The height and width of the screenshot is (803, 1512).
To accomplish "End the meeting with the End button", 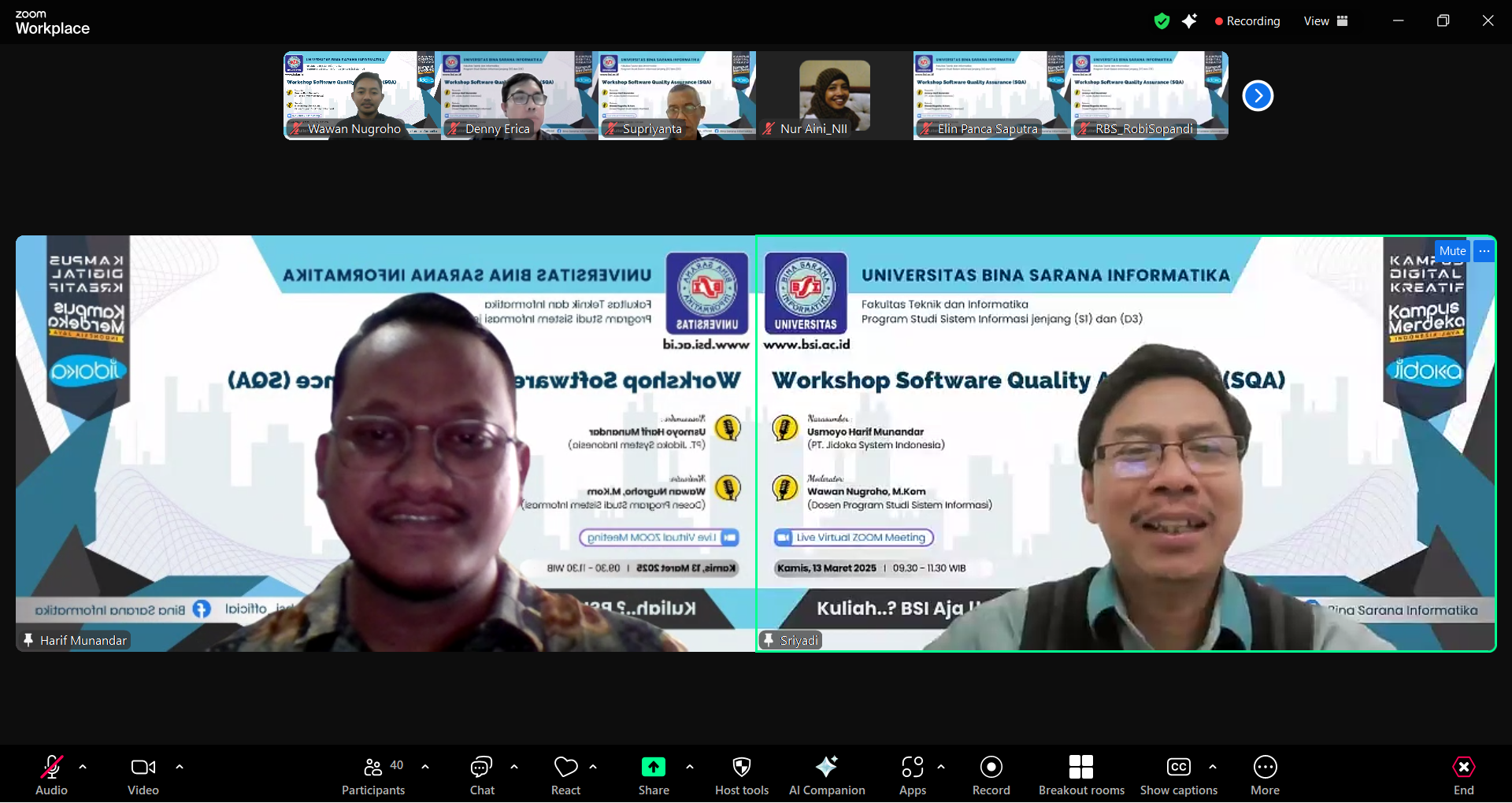I will (1463, 775).
